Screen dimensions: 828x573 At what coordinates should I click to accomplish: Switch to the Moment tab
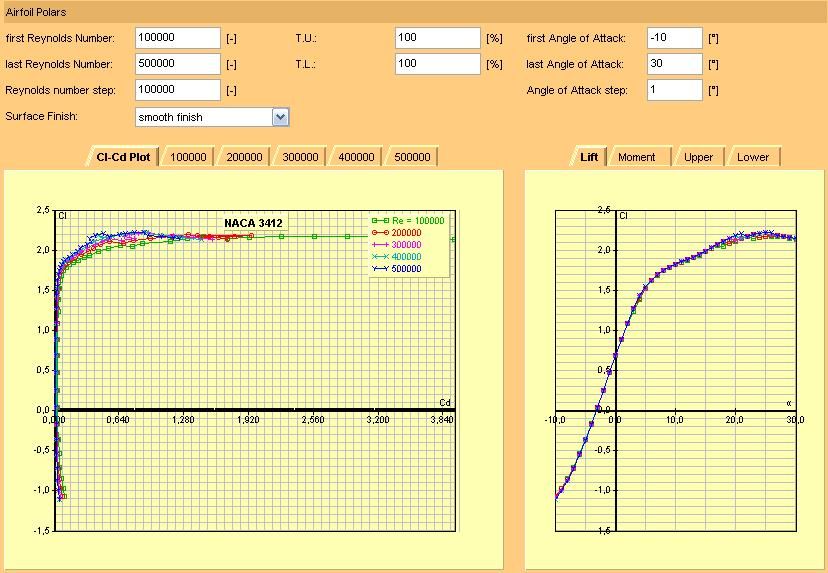click(637, 157)
